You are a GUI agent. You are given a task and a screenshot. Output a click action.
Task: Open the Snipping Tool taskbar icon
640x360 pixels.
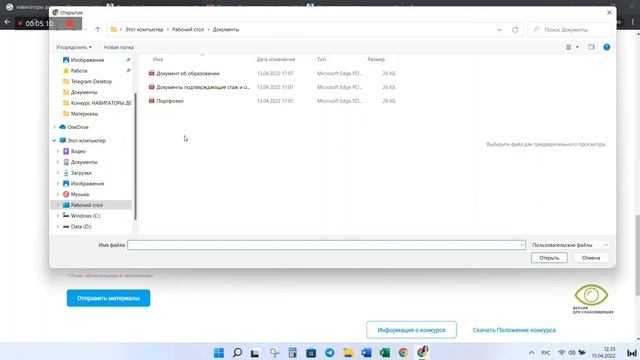(274, 353)
